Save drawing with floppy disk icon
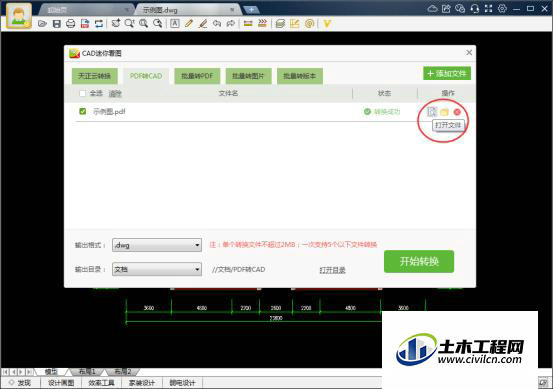 pos(56,24)
